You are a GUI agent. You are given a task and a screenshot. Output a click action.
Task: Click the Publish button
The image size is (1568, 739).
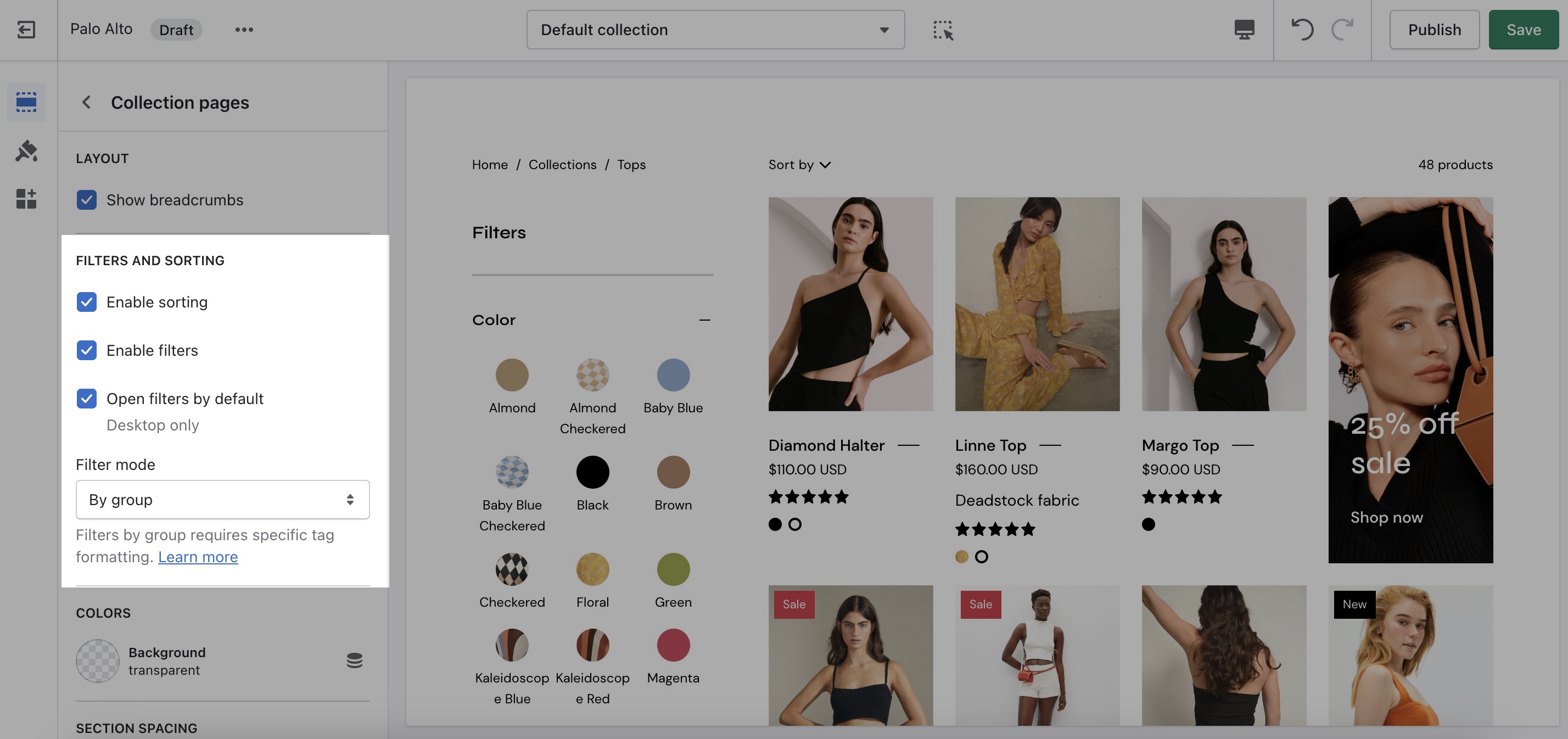(x=1433, y=29)
